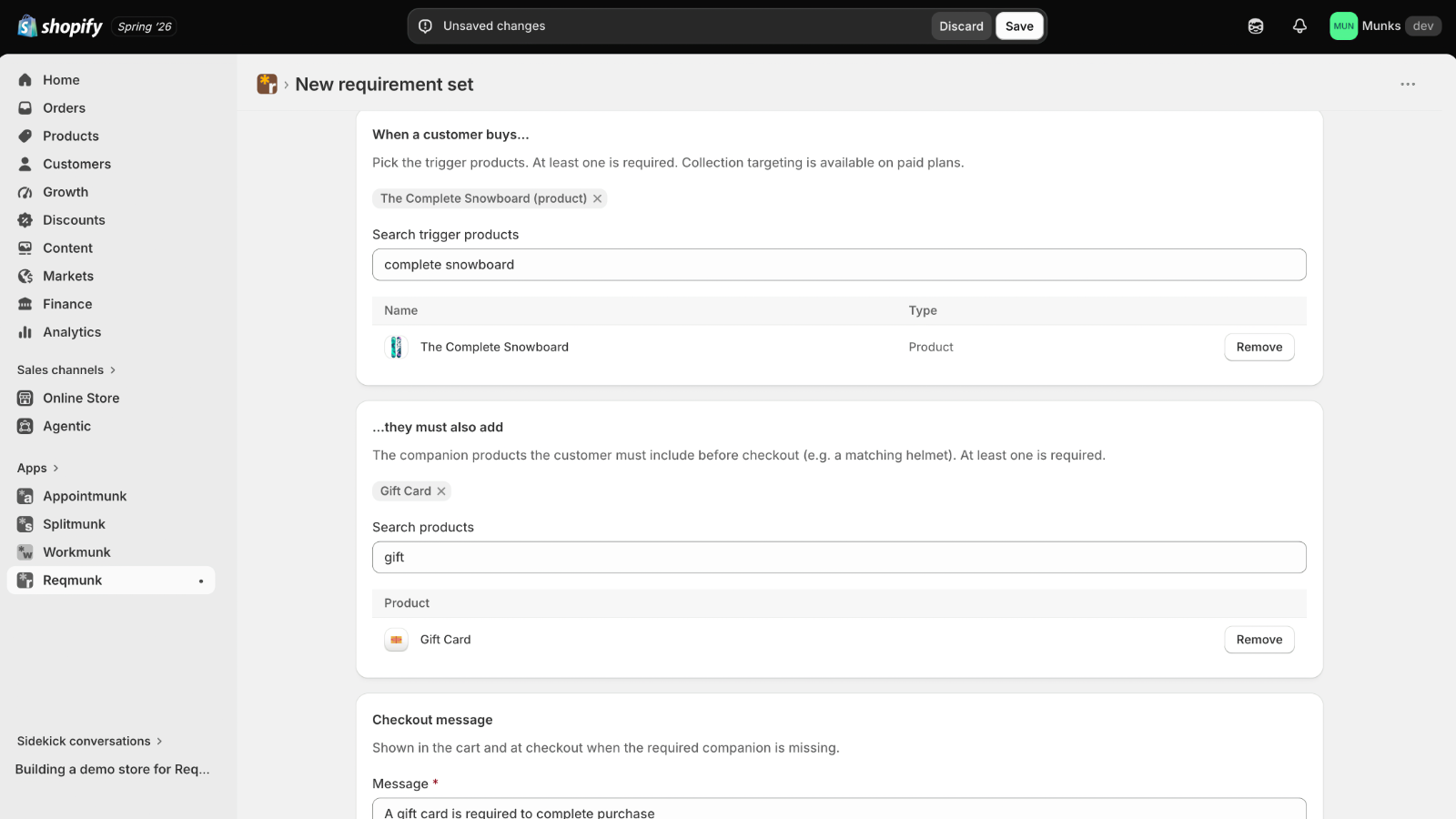Viewport: 1456px width, 819px height.
Task: Click the Workmunk app icon
Action: click(25, 553)
